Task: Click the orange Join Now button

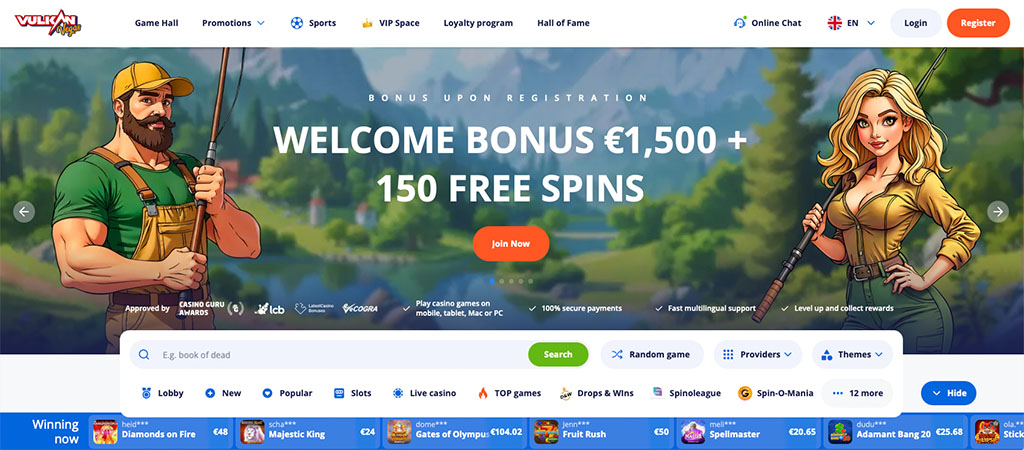Action: 511,244
